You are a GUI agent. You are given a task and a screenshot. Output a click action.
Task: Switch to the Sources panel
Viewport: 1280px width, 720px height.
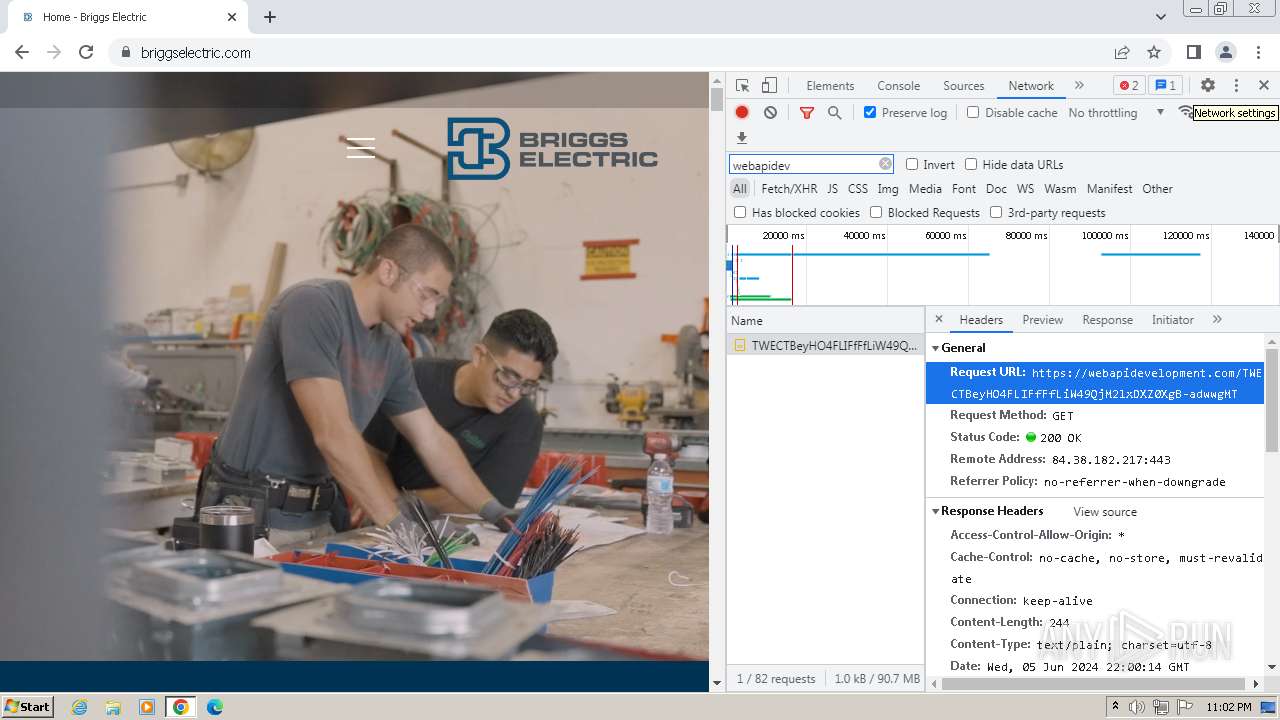point(964,86)
